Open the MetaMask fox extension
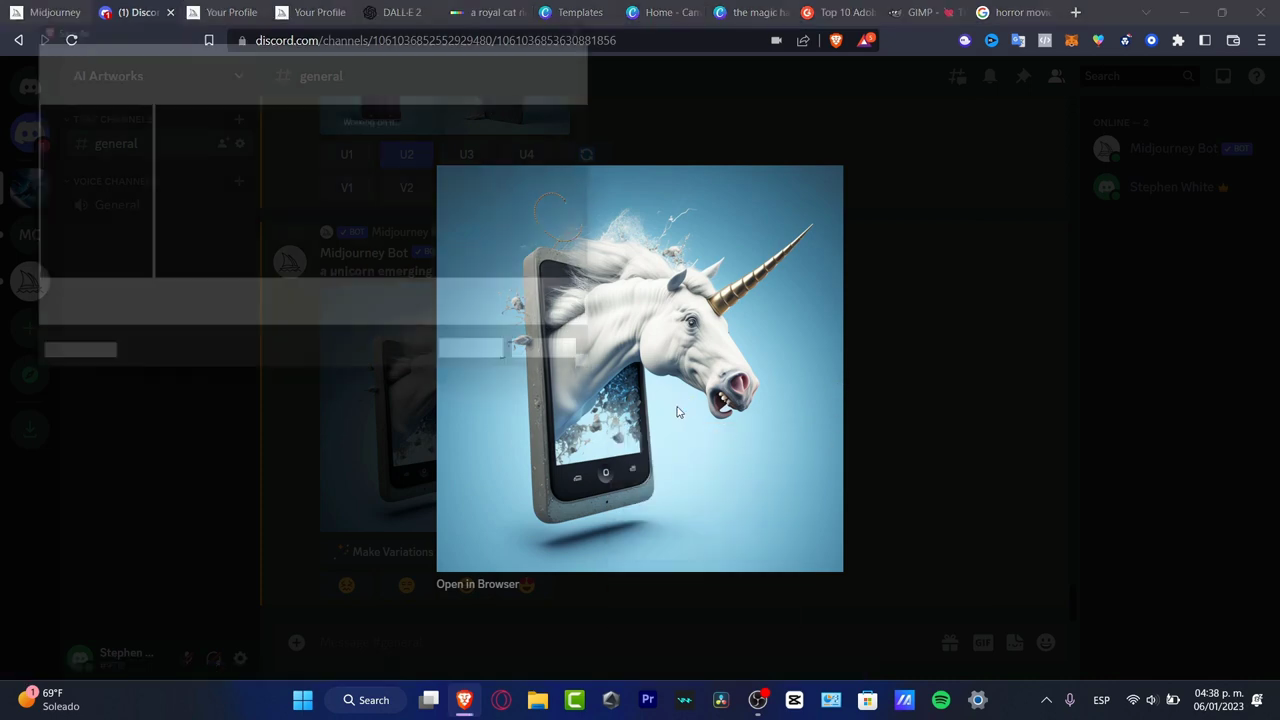The image size is (1280, 720). [x=1071, y=40]
